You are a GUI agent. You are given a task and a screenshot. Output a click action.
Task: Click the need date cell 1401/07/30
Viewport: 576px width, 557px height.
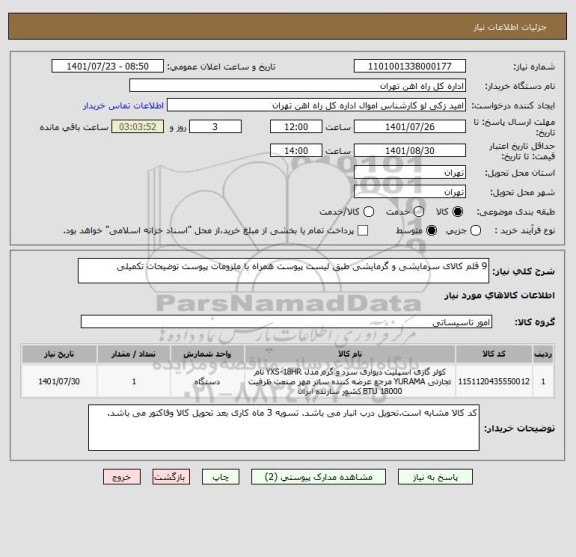tap(59, 381)
